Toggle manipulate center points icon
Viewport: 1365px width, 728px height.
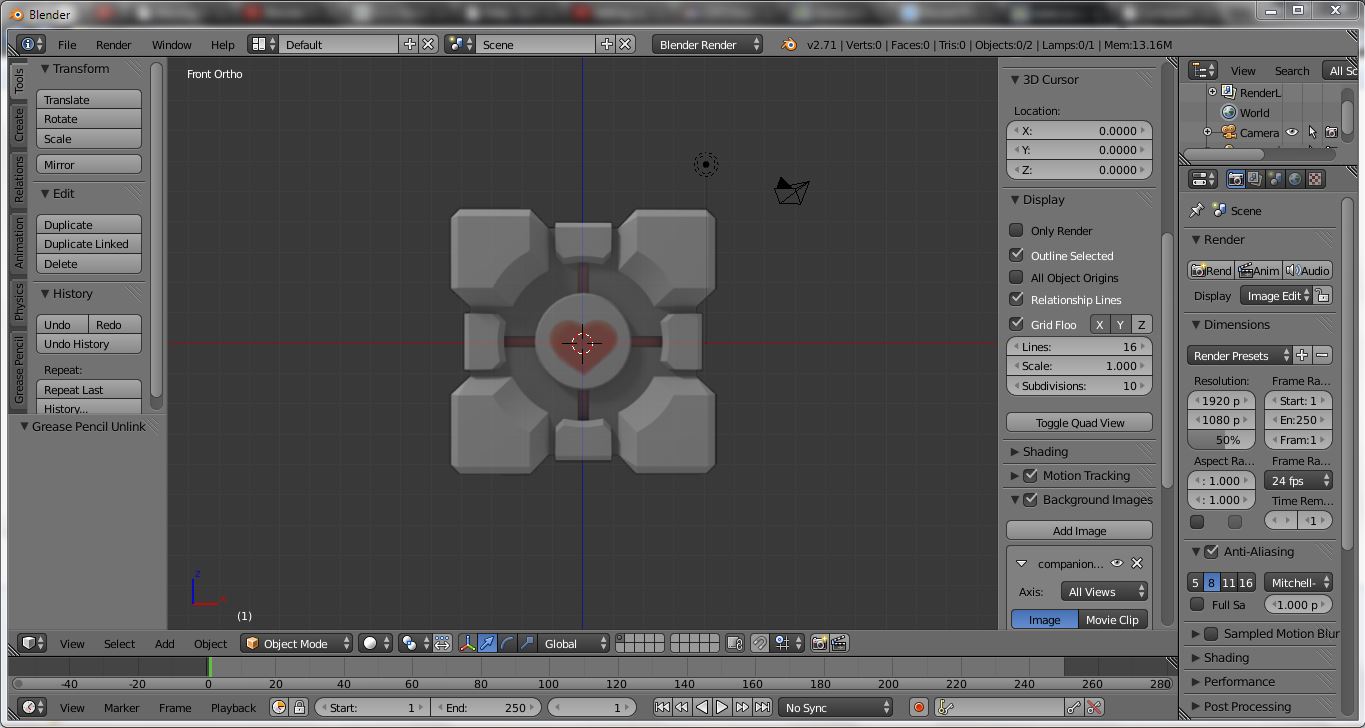click(441, 643)
